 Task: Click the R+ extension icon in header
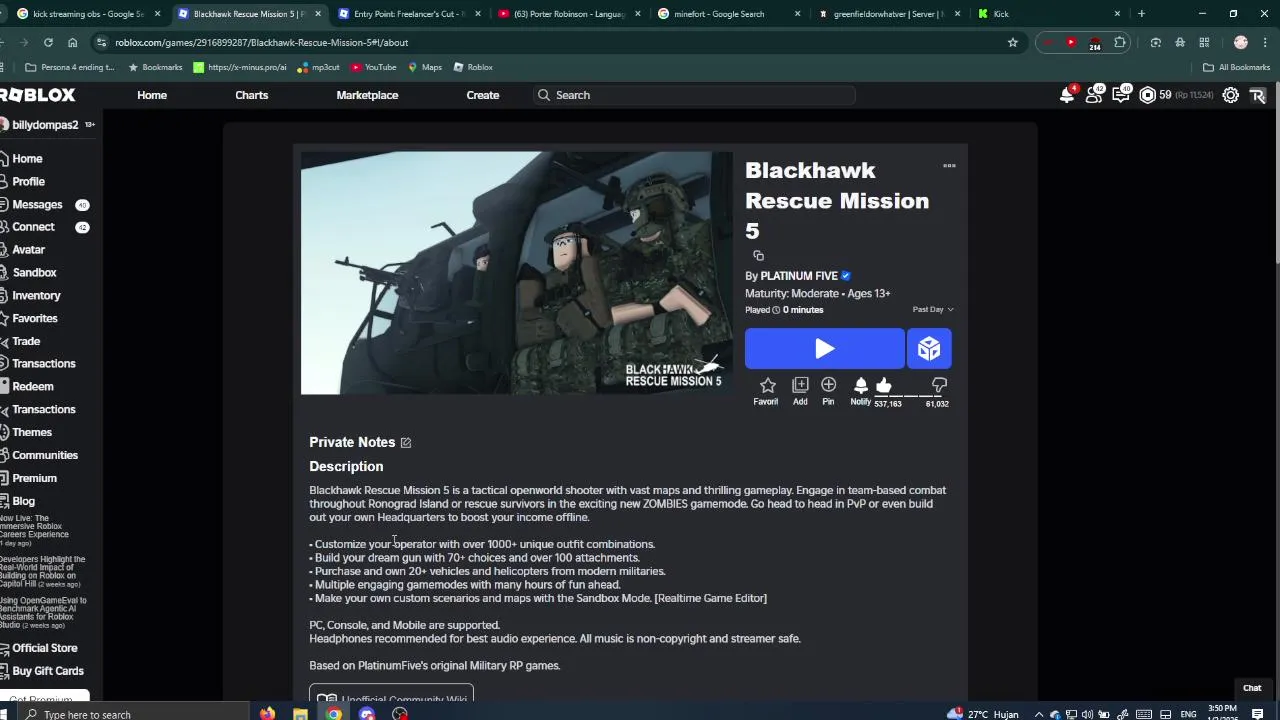click(1258, 95)
